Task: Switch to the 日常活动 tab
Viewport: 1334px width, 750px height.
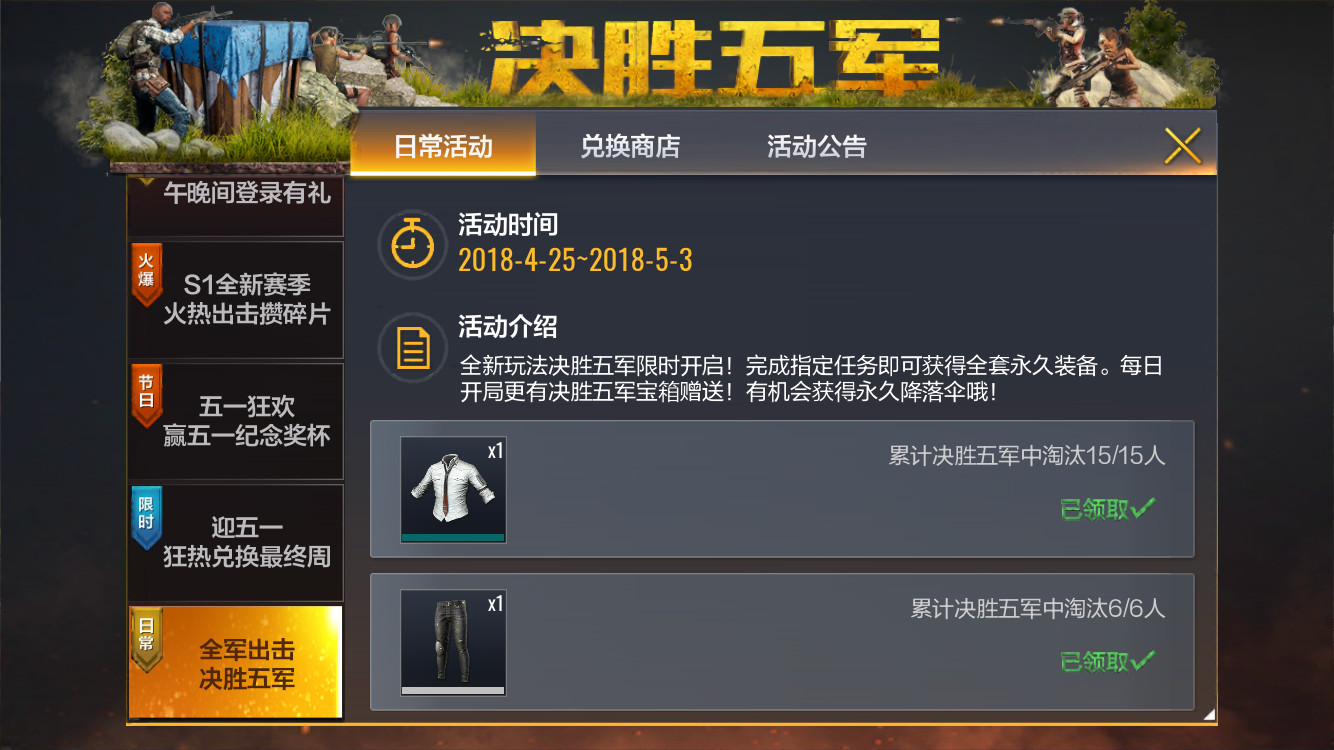Action: pos(443,146)
